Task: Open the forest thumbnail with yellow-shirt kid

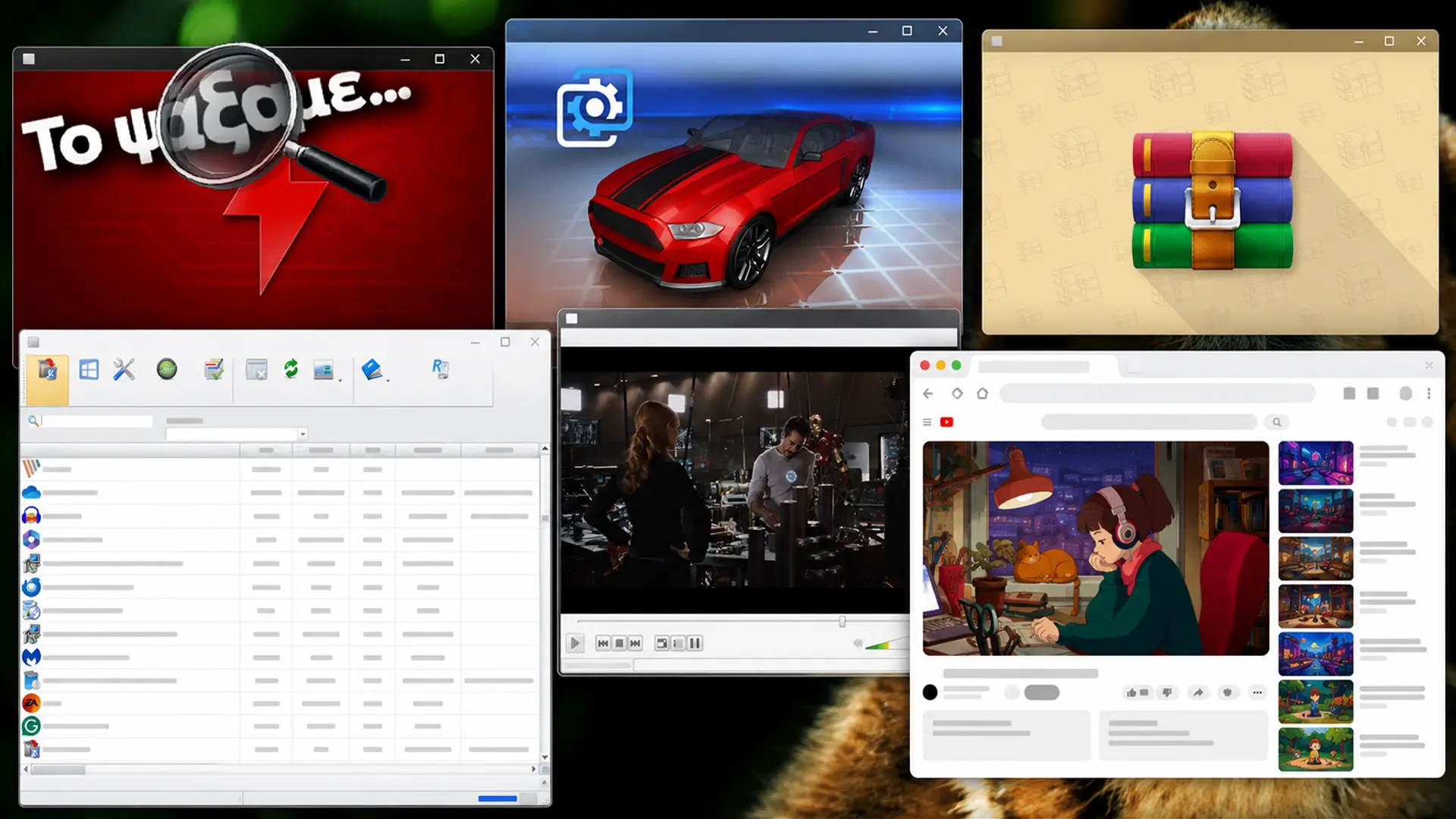Action: click(1316, 749)
